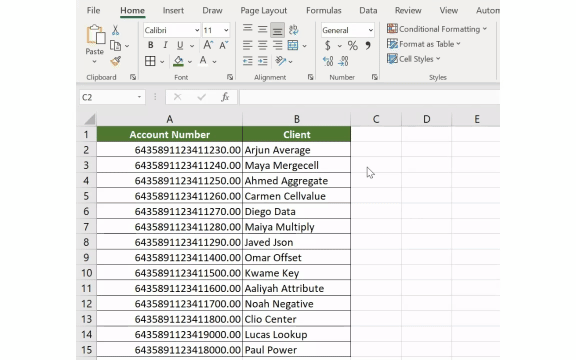The width and height of the screenshot is (576, 360).
Task: Open Cell Styles menu
Action: (414, 59)
